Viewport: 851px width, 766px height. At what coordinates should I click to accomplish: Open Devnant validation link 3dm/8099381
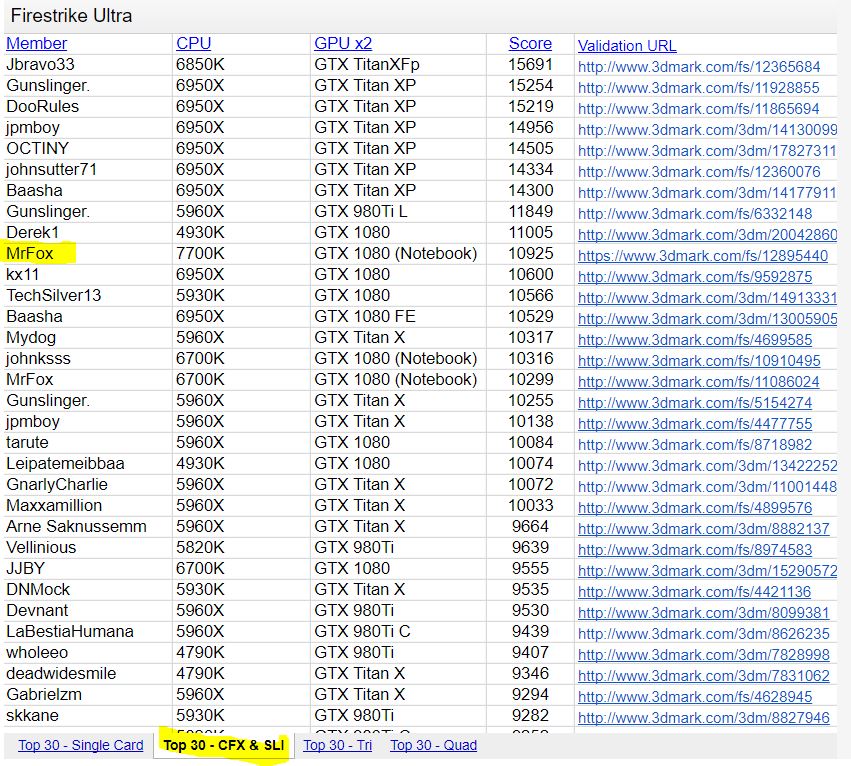703,613
